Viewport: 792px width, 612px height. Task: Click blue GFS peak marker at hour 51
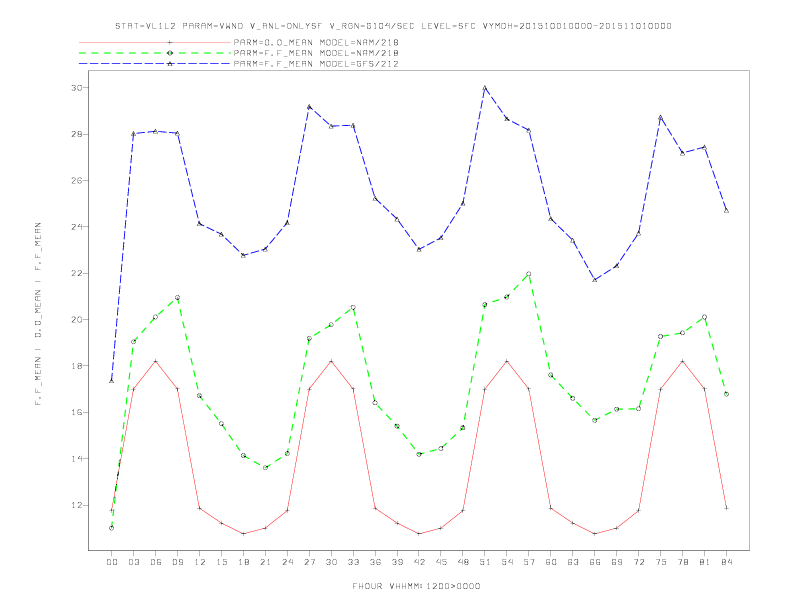coord(485,88)
